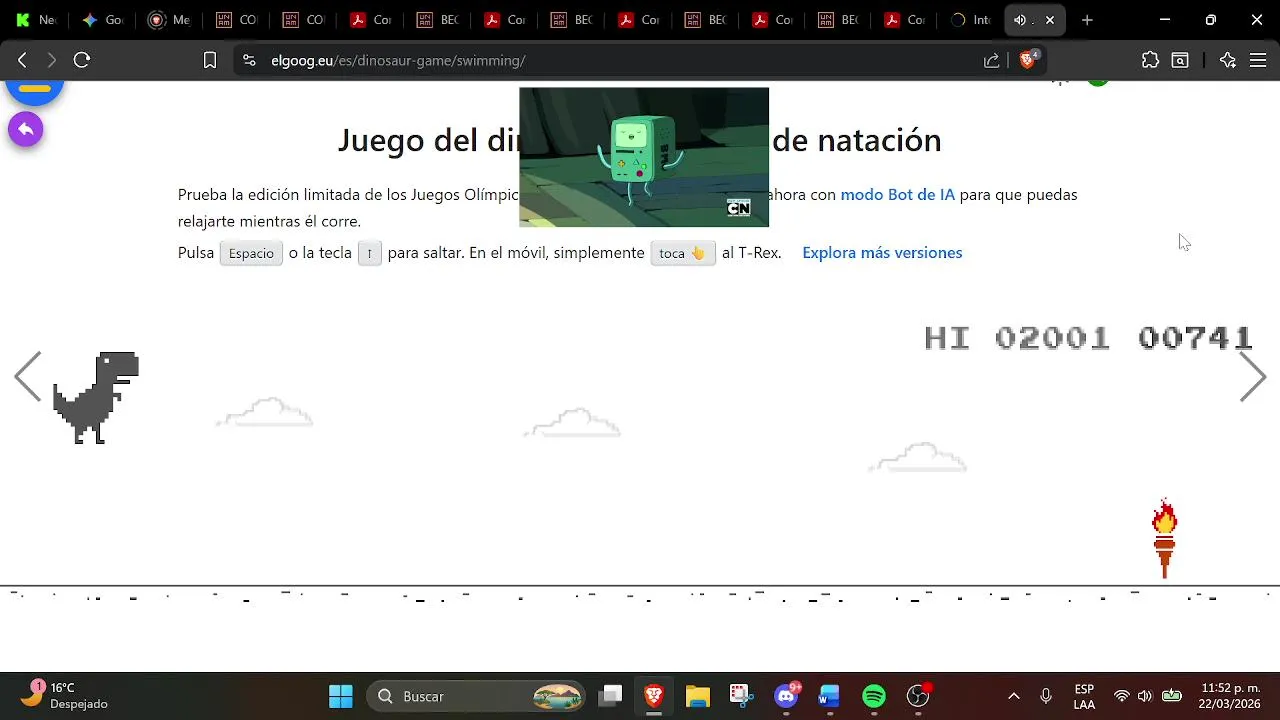Mute audio on the active tab
The image size is (1280, 720).
[1019, 20]
